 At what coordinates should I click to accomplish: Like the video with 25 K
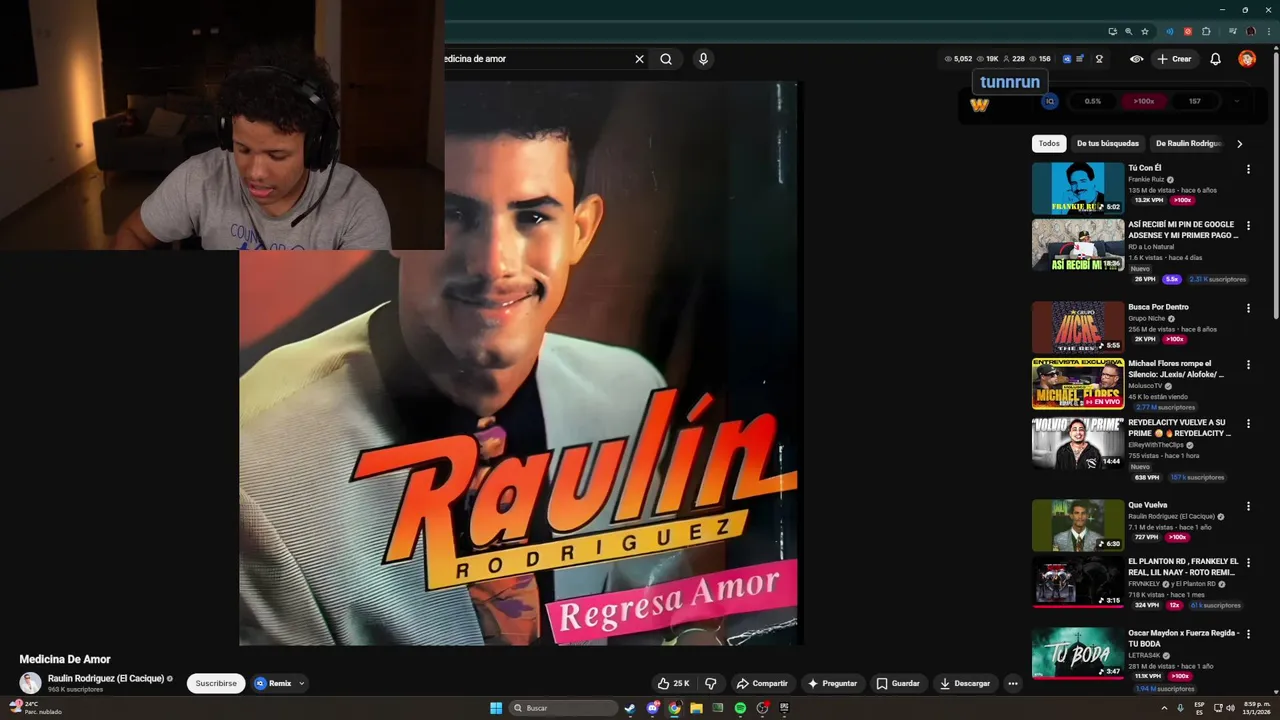673,683
